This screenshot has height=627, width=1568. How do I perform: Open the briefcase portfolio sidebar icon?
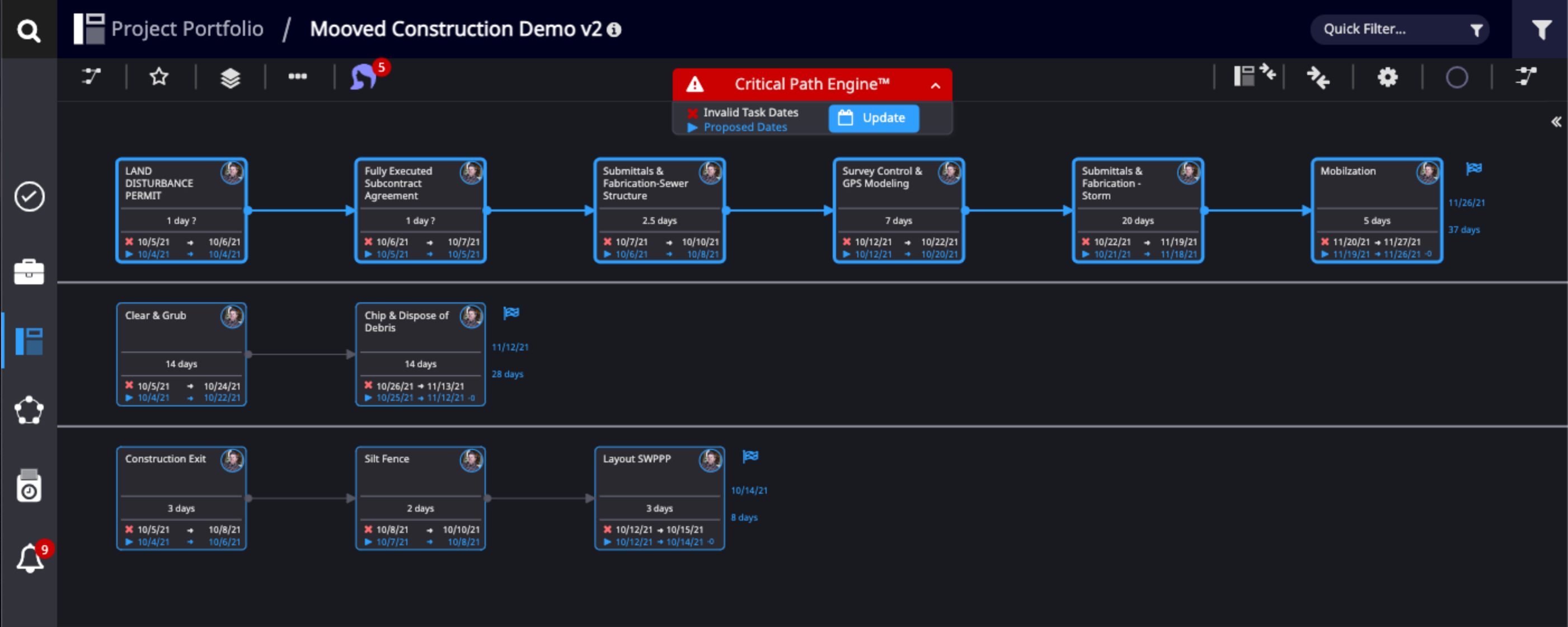pos(29,272)
